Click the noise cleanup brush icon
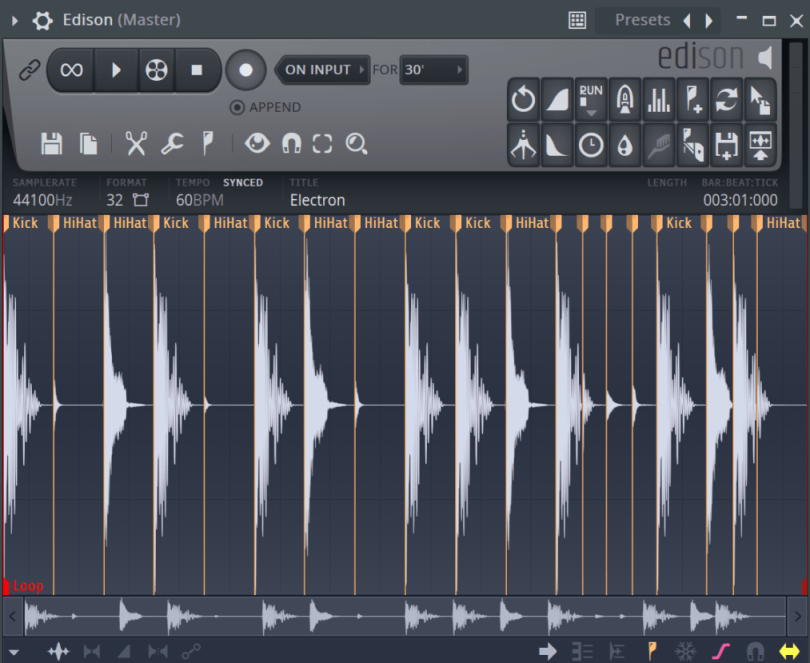The image size is (810, 663). pyautogui.click(x=659, y=145)
